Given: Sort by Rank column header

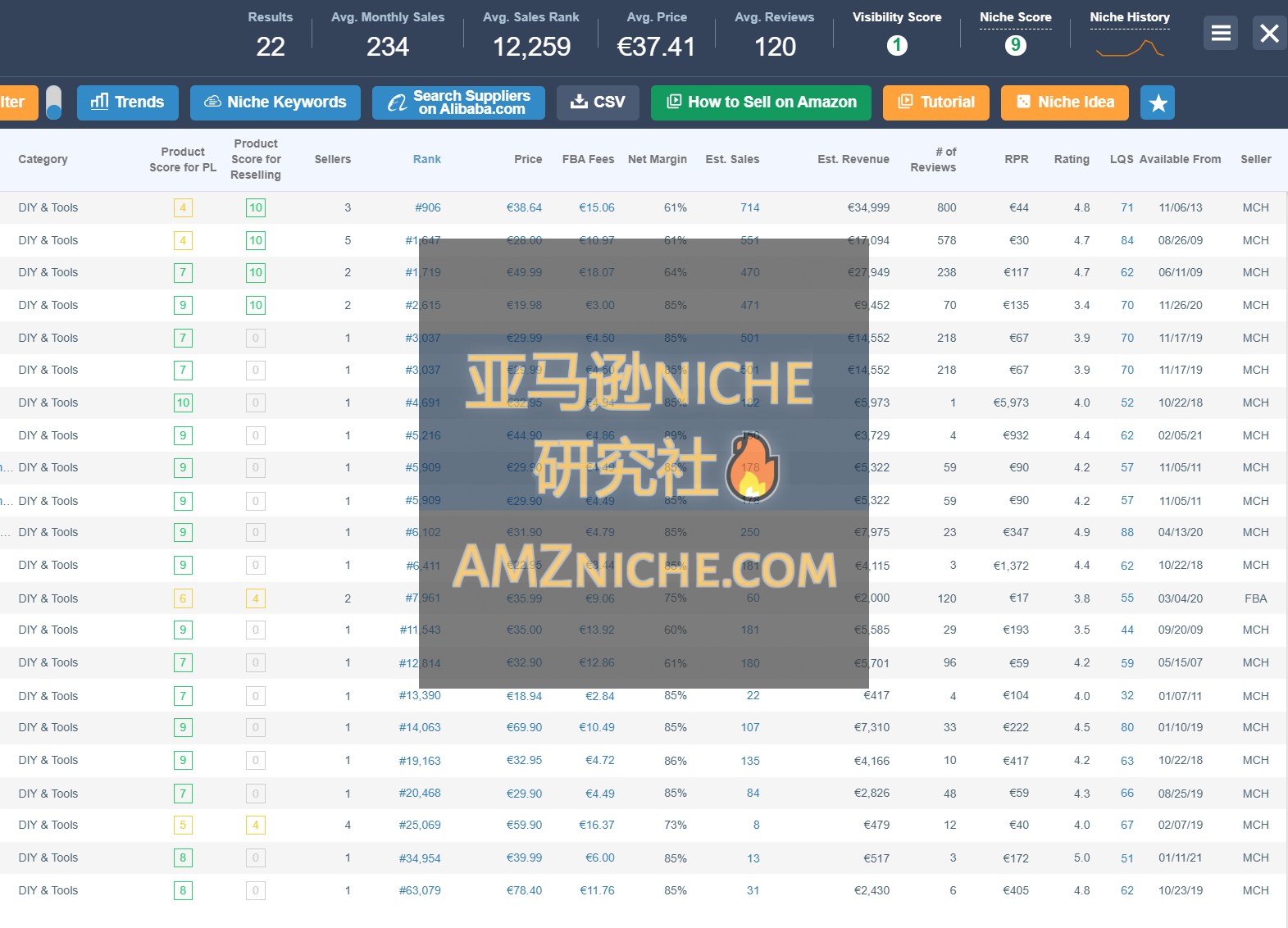Looking at the screenshot, I should [x=426, y=159].
